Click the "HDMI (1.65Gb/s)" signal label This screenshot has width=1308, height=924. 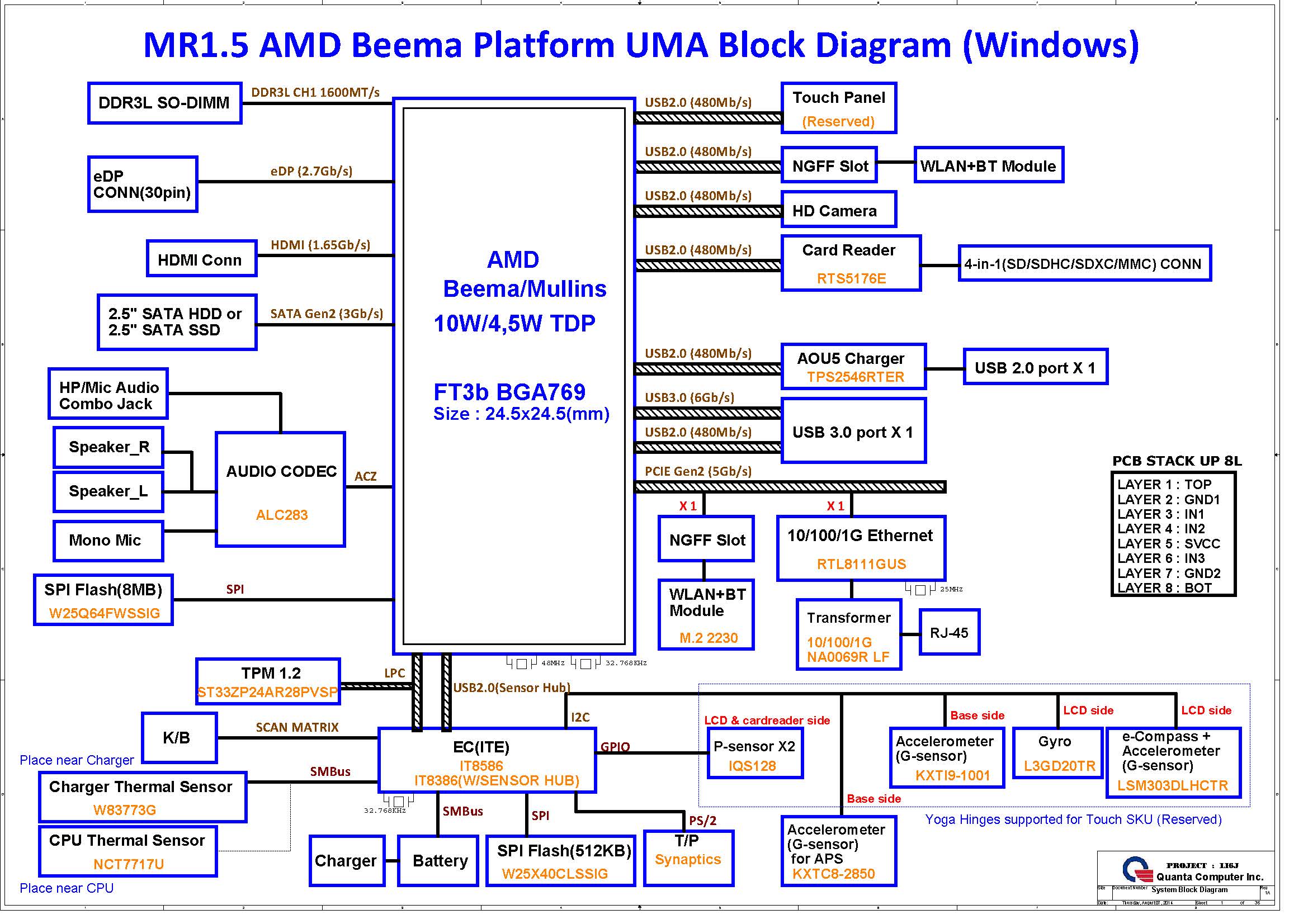(320, 245)
